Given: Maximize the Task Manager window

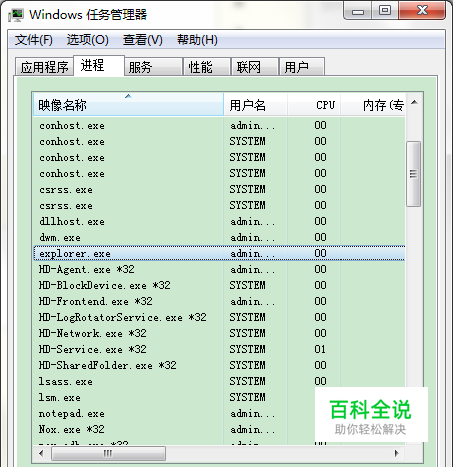Looking at the screenshot, I should [x=385, y=10].
